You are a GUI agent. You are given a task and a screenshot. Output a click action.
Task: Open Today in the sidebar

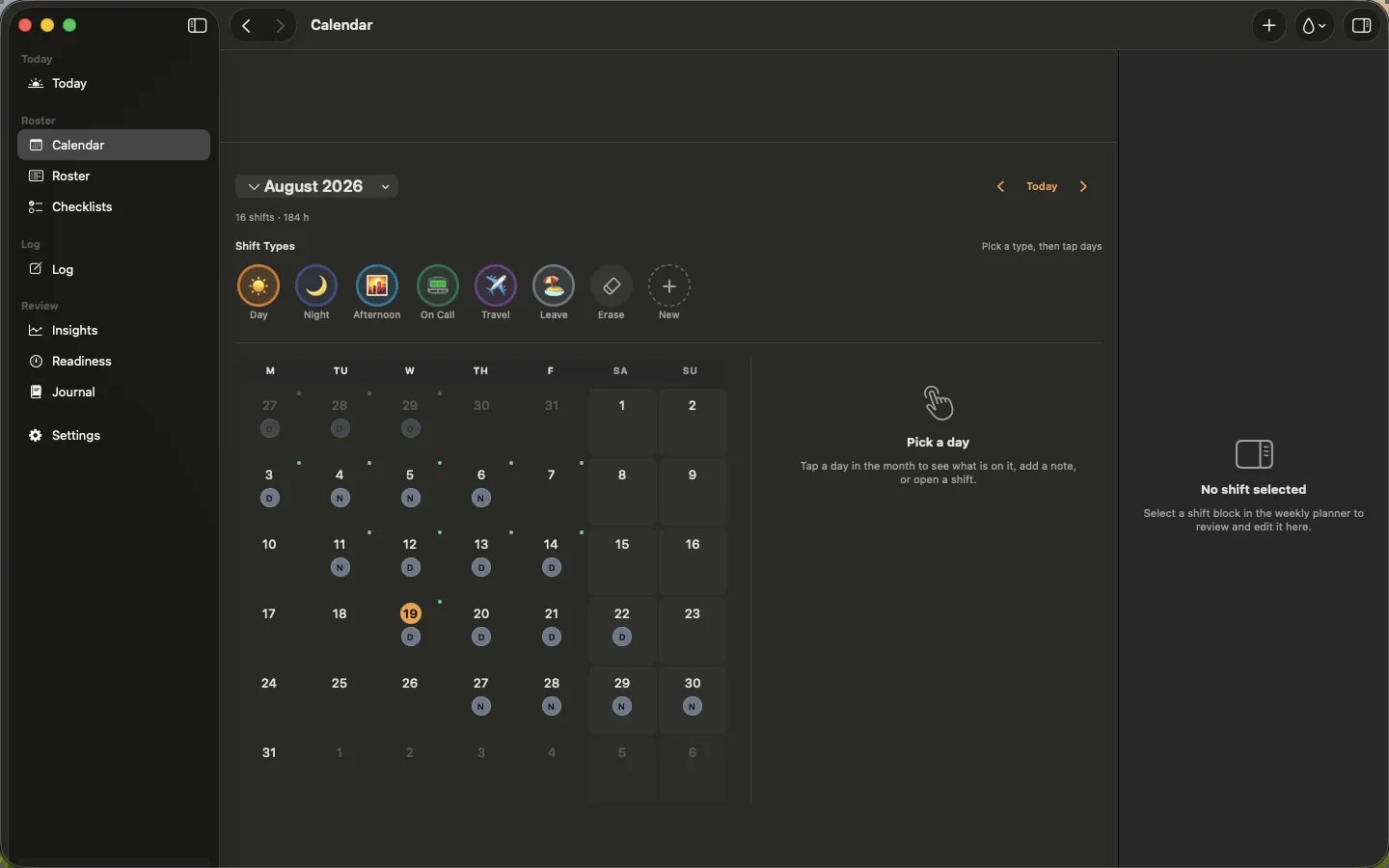(x=114, y=84)
